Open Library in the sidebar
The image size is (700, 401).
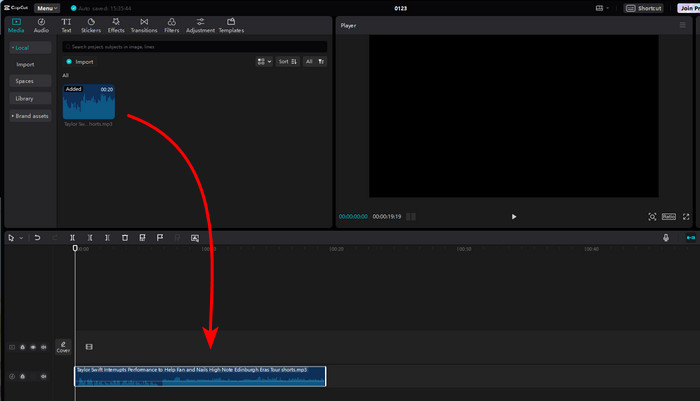point(30,98)
